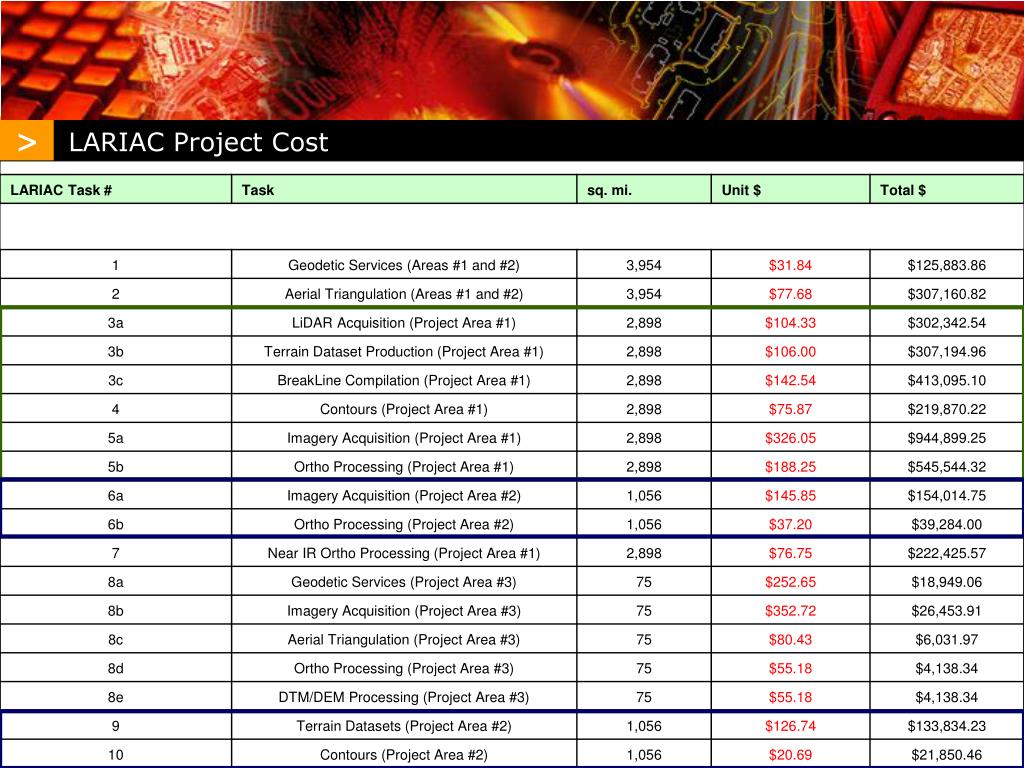
Task: Click unit price $126.74
Action: (790, 725)
